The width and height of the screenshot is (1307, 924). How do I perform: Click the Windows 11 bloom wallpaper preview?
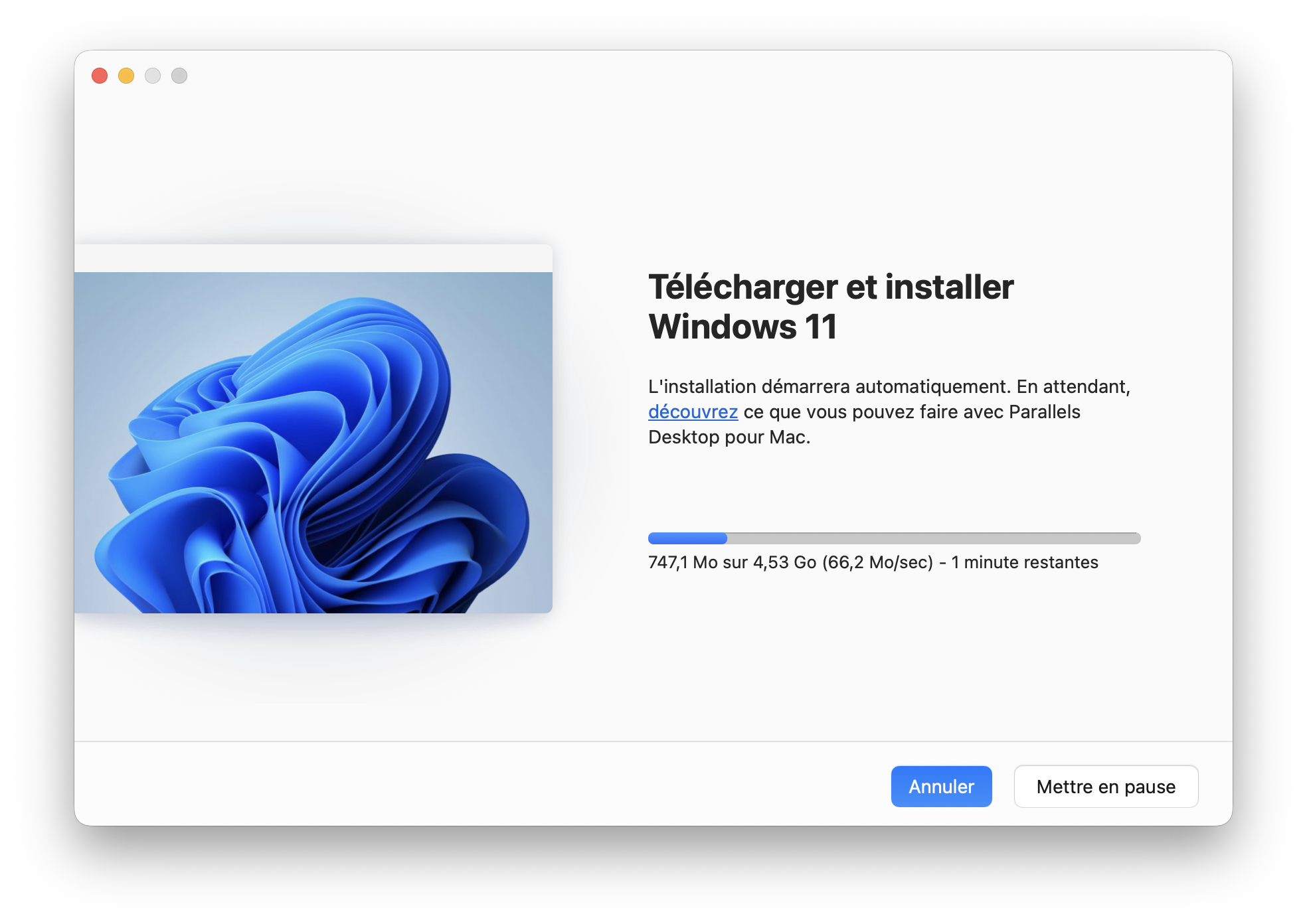point(313,442)
